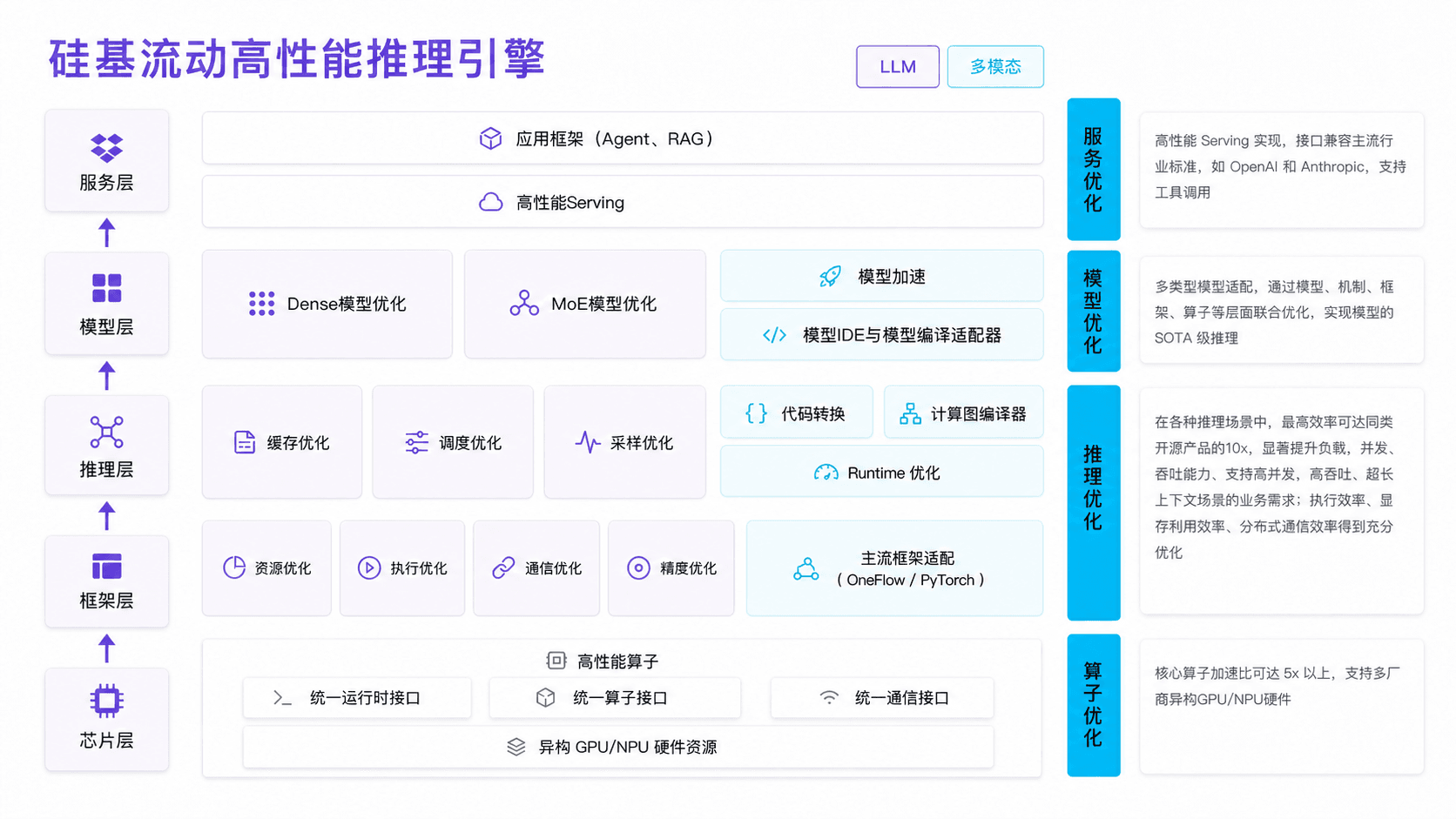The height and width of the screenshot is (819, 1456).
Task: Open the 服务优化 blue side tab
Action: point(1094,169)
